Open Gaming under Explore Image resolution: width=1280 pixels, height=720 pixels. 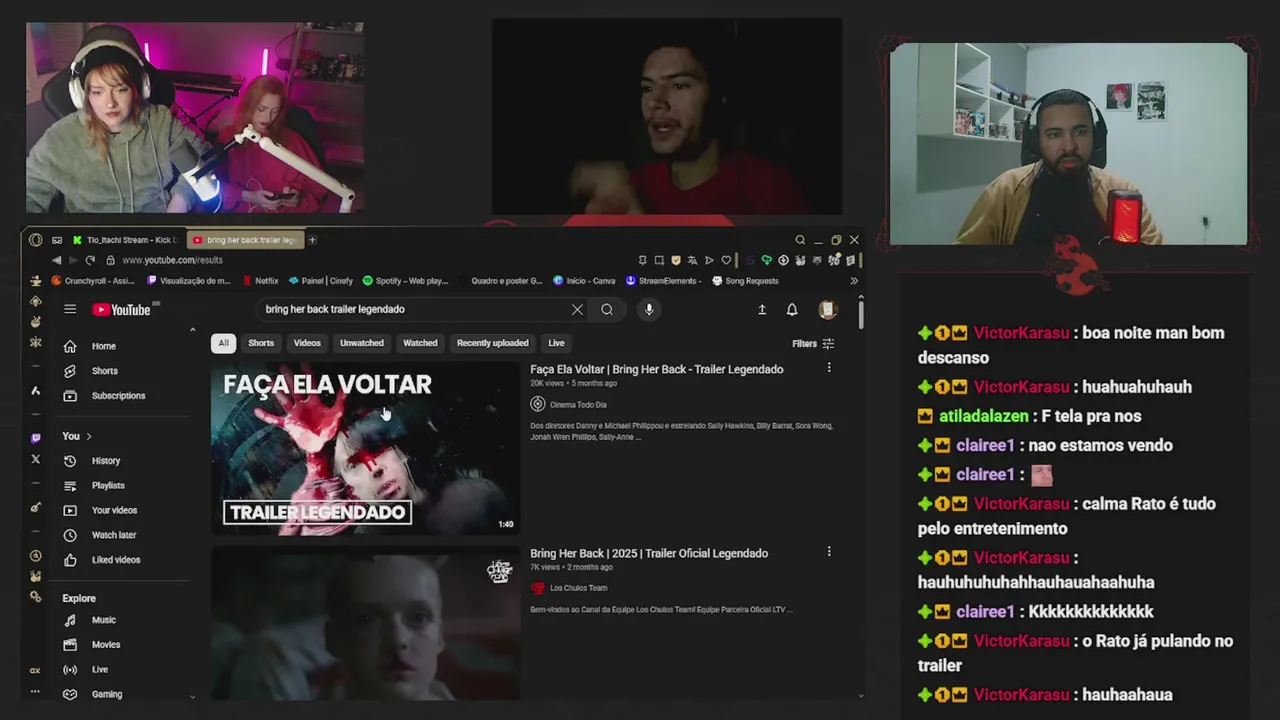click(107, 694)
